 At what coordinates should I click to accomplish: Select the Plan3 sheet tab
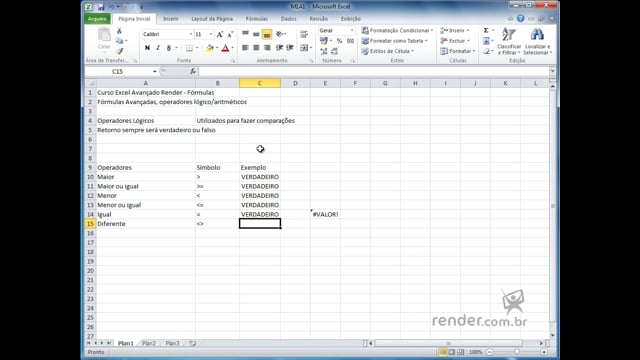[x=172, y=343]
